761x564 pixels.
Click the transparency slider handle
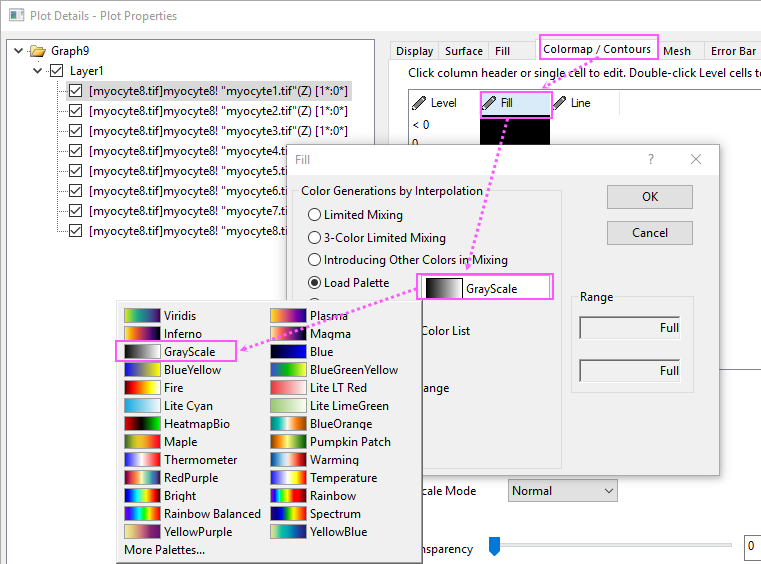tap(494, 546)
